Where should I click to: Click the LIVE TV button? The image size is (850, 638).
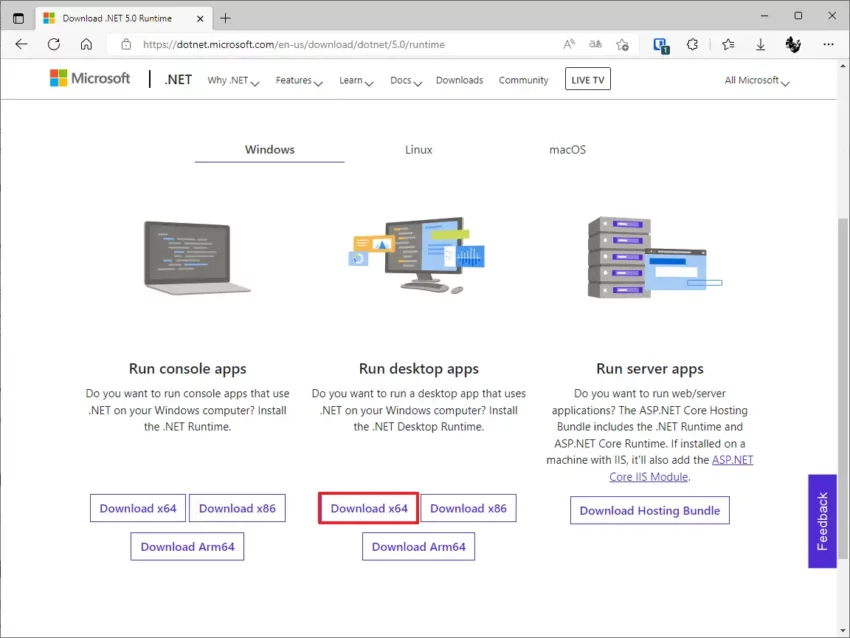point(588,79)
